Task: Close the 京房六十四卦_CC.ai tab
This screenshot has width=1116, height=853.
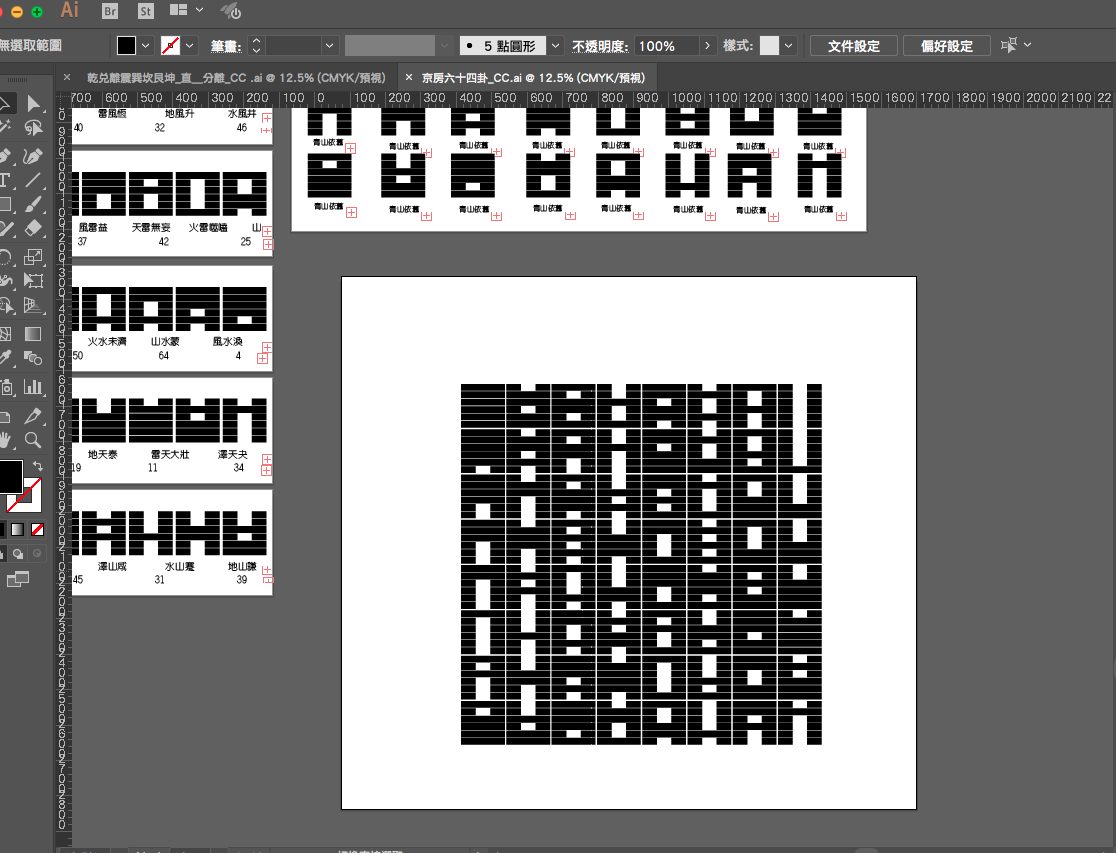Action: (x=409, y=77)
